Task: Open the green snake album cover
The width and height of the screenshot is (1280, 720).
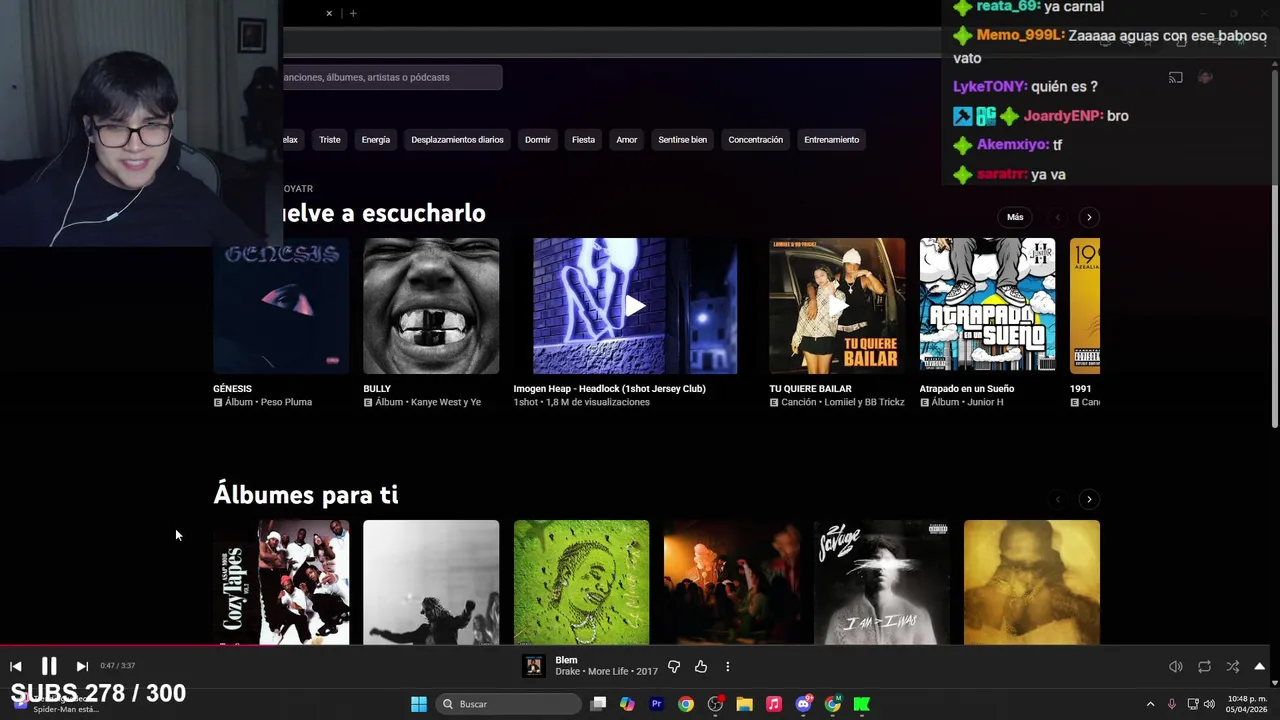Action: (x=581, y=582)
